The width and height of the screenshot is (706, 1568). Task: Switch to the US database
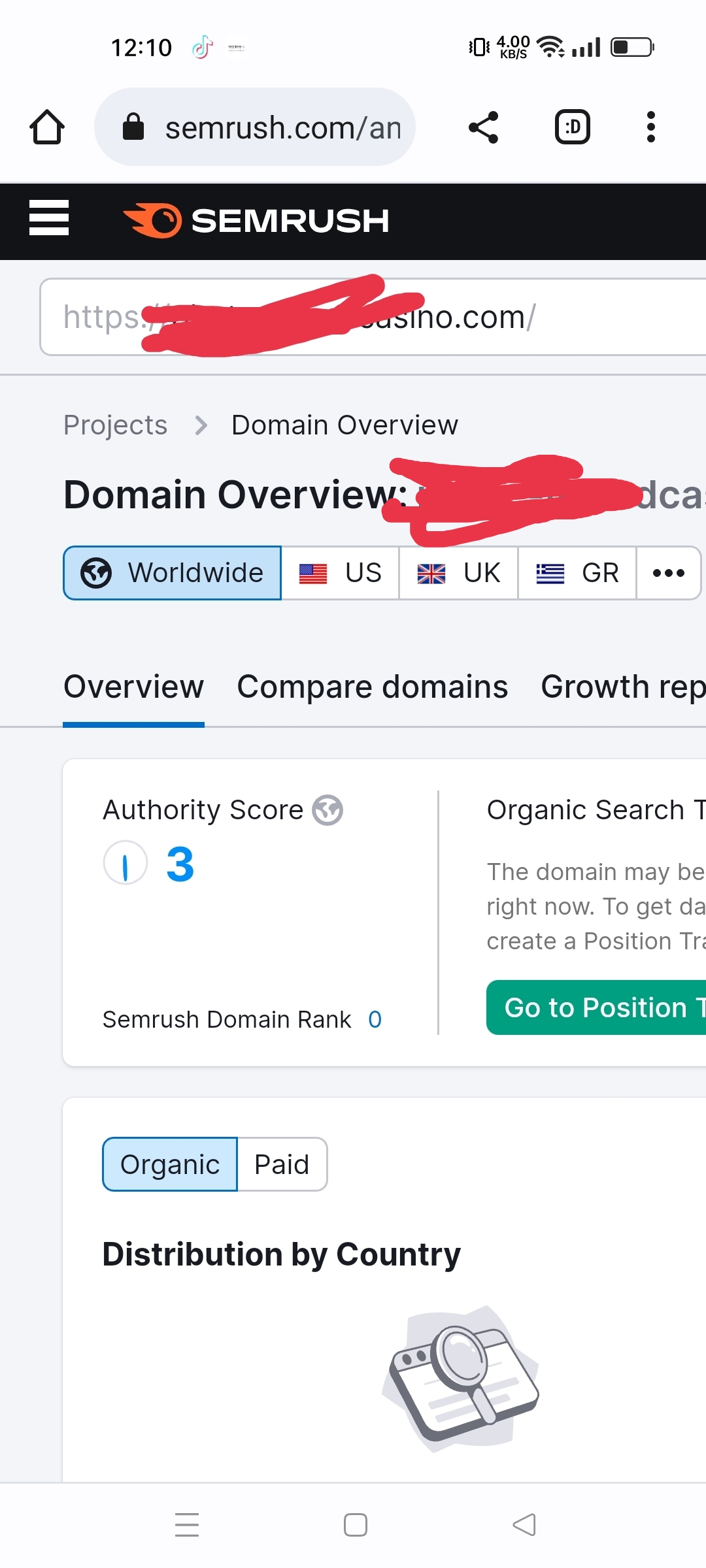click(x=340, y=573)
